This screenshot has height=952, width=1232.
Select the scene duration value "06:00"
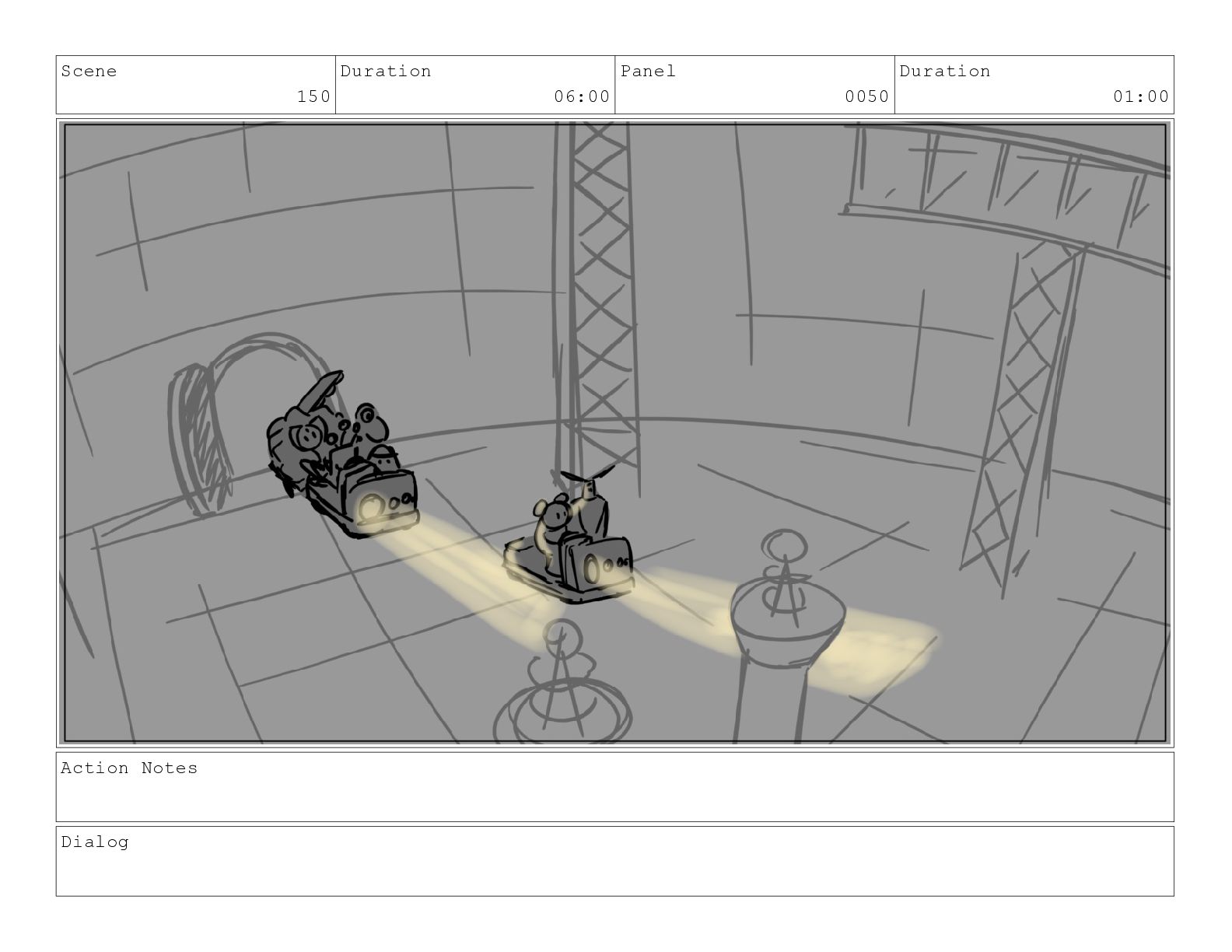pyautogui.click(x=582, y=96)
